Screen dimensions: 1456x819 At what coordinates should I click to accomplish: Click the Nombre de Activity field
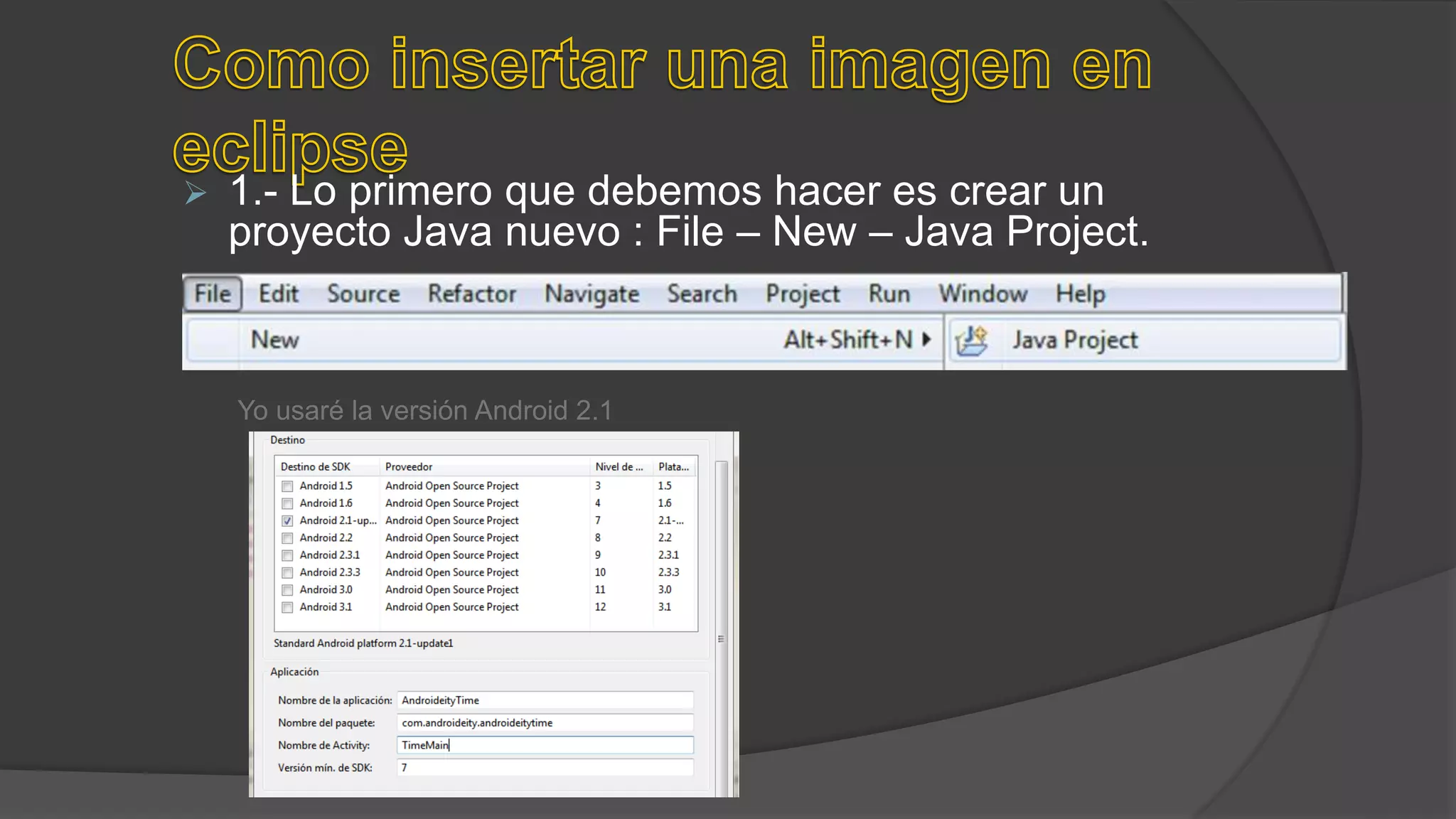coord(545,745)
